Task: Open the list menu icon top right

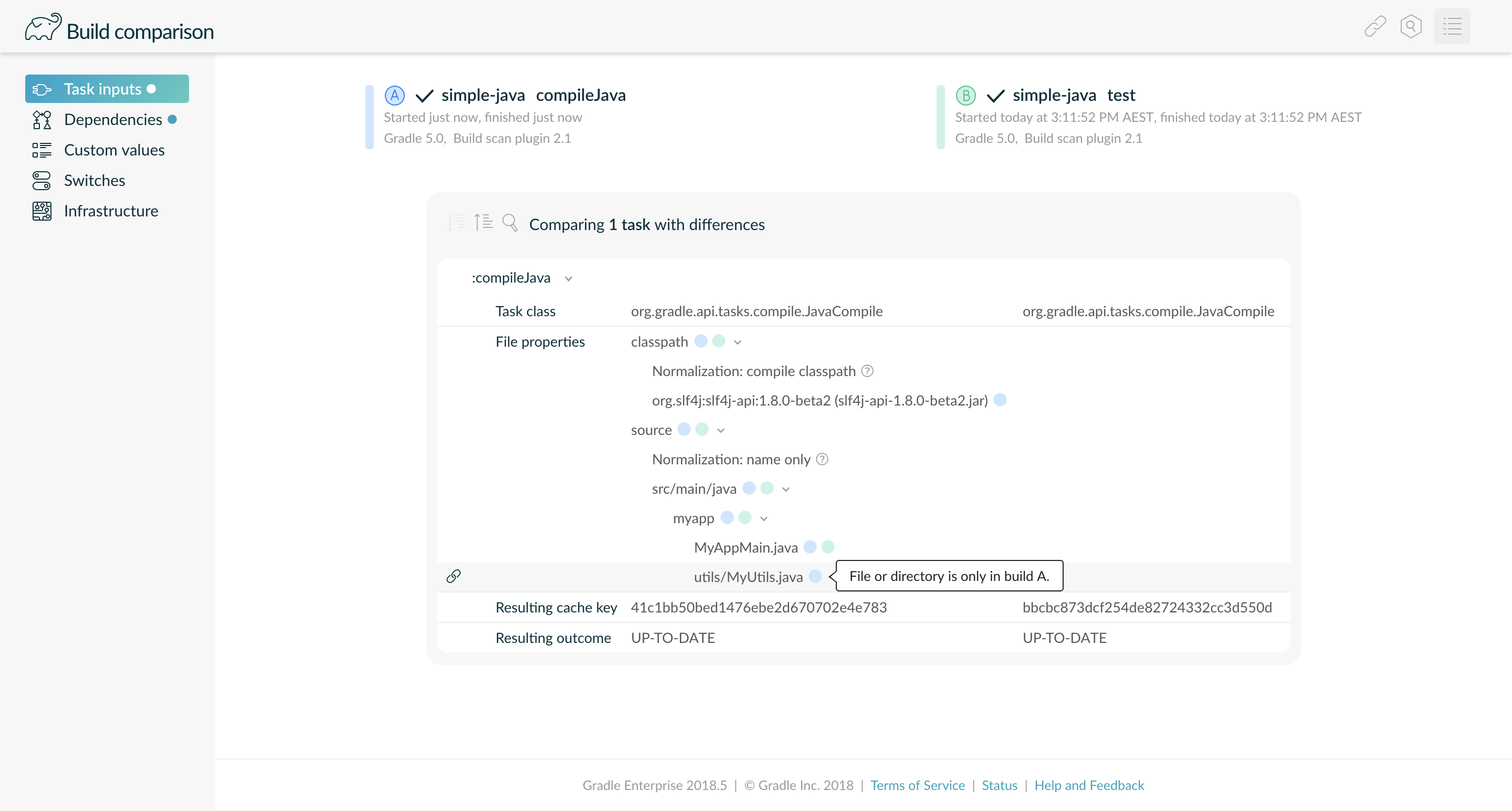Action: pyautogui.click(x=1452, y=26)
